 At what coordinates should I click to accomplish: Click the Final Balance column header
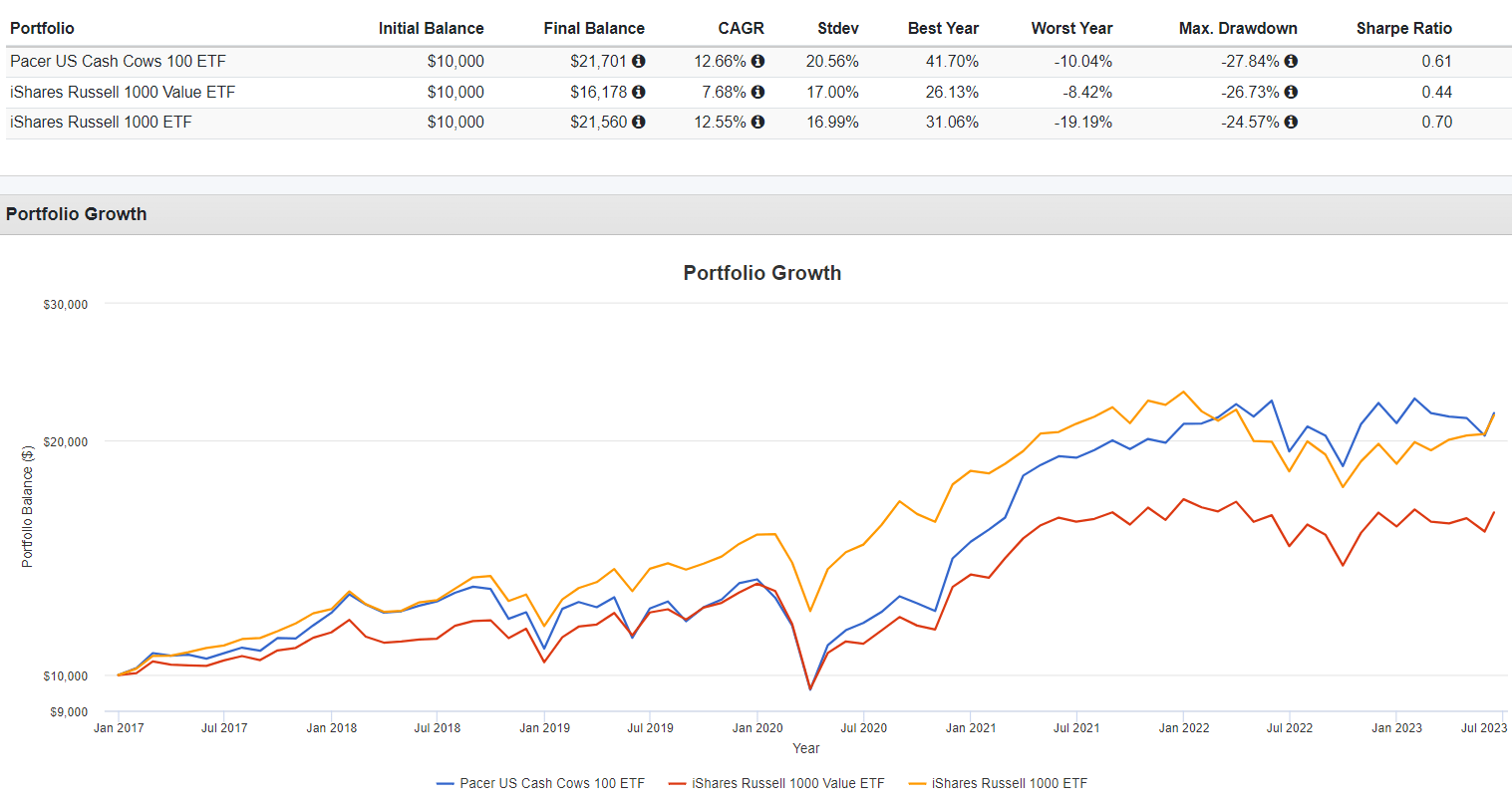coord(594,28)
